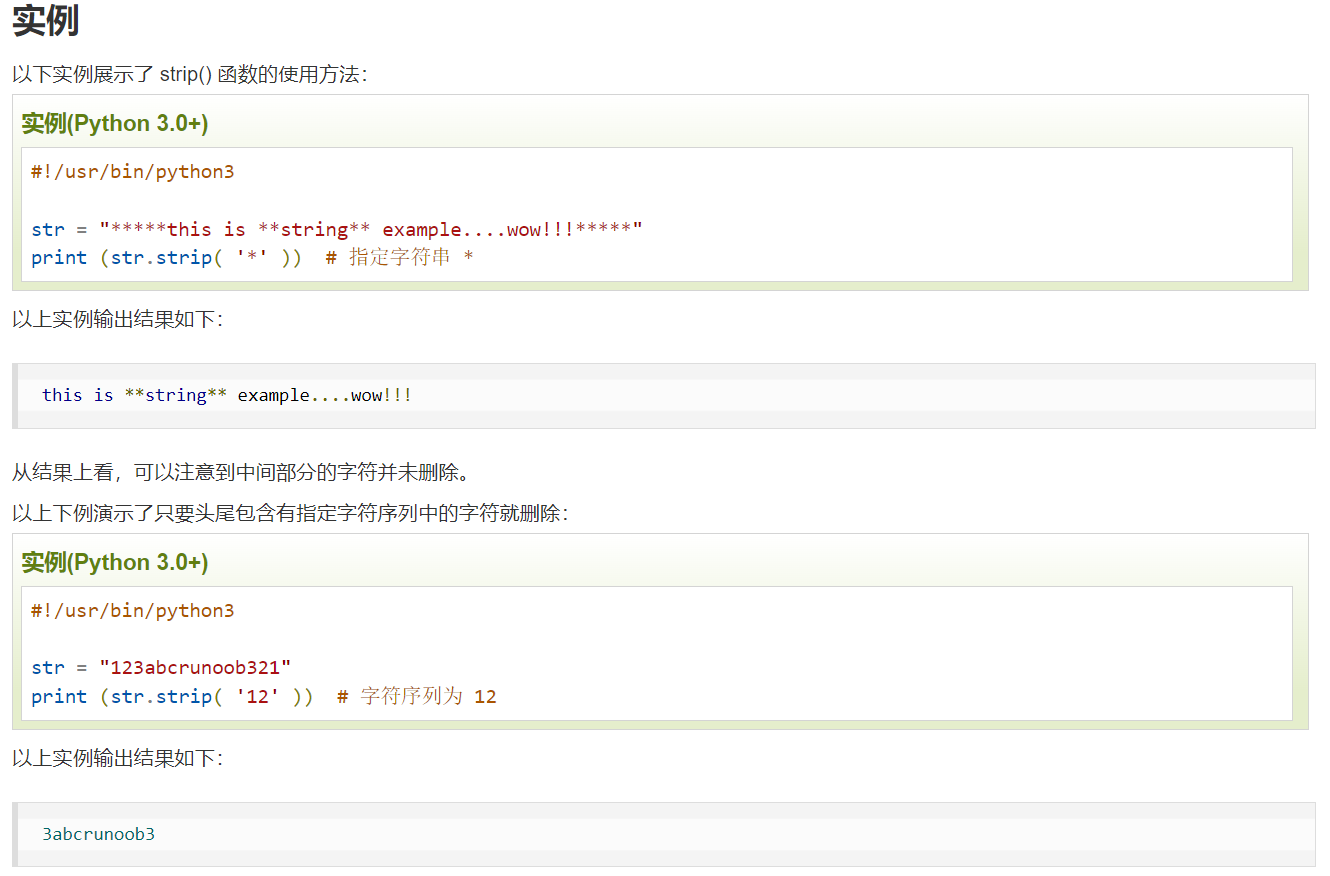Click the comment # 指定字符串 *
Viewport: 1330px width, 876px height.
pyautogui.click(x=400, y=257)
